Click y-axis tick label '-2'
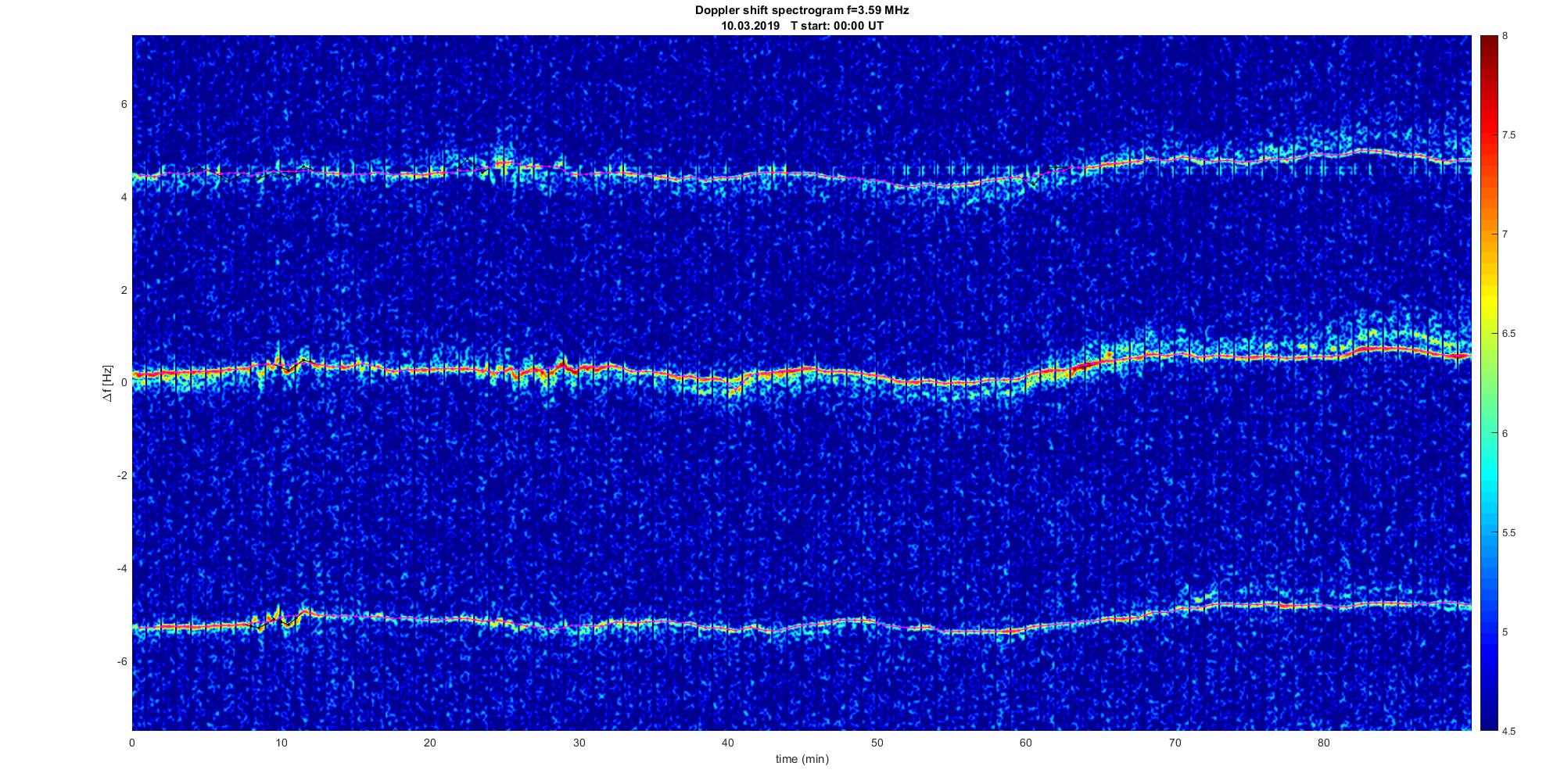1564x784 pixels. (x=121, y=476)
